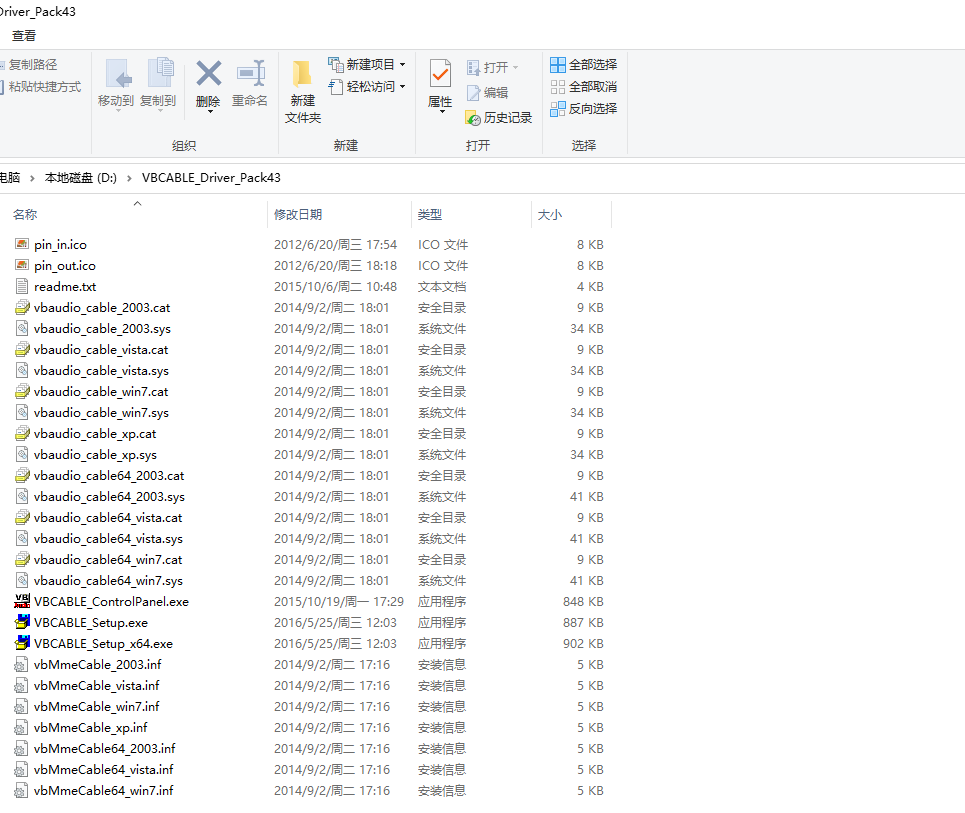The image size is (965, 813).
Task: Select the file named vbaudio_cable64_vista.cat
Action: pos(108,518)
